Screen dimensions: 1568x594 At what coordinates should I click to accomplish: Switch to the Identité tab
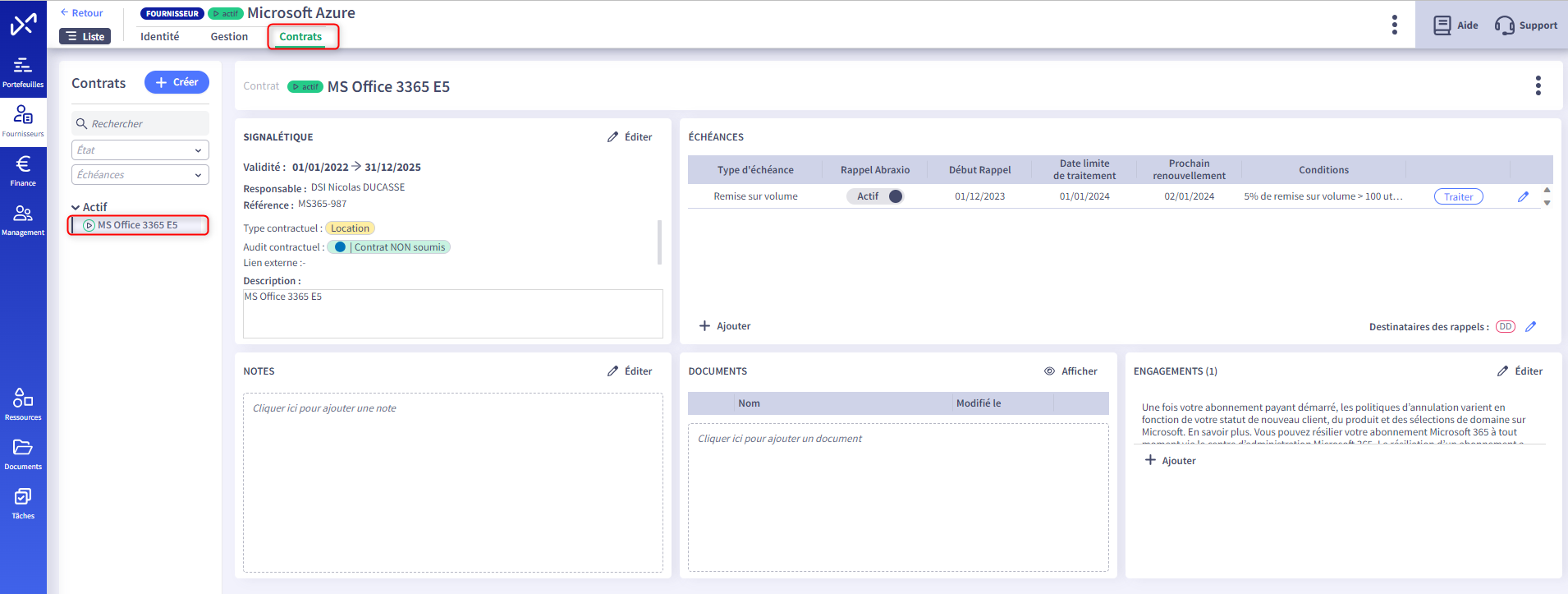point(159,36)
